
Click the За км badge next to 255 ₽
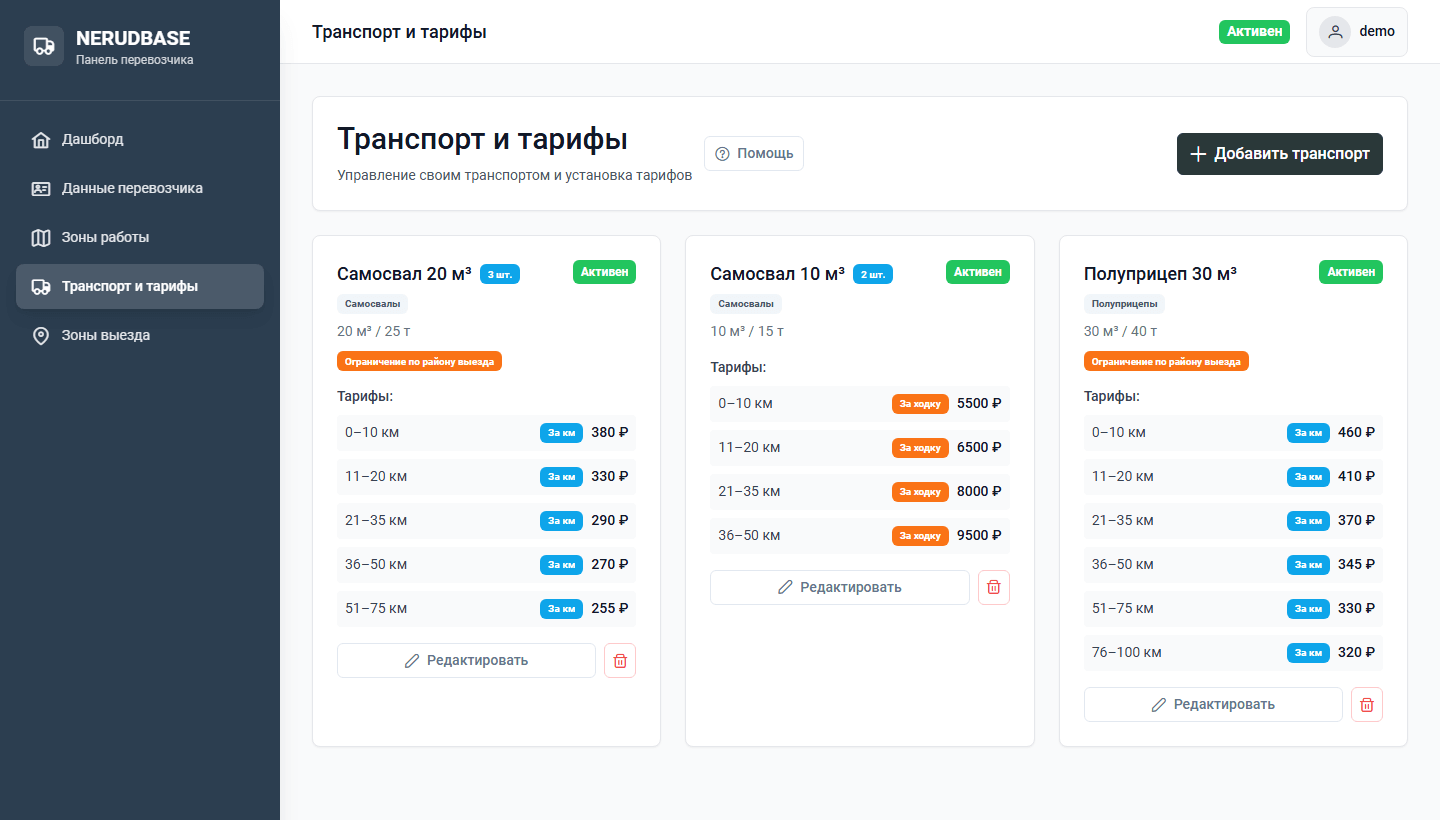[562, 609]
